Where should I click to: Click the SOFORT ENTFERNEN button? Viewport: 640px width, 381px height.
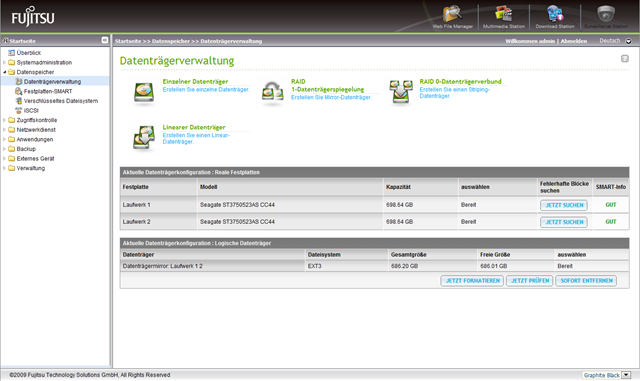[586, 281]
